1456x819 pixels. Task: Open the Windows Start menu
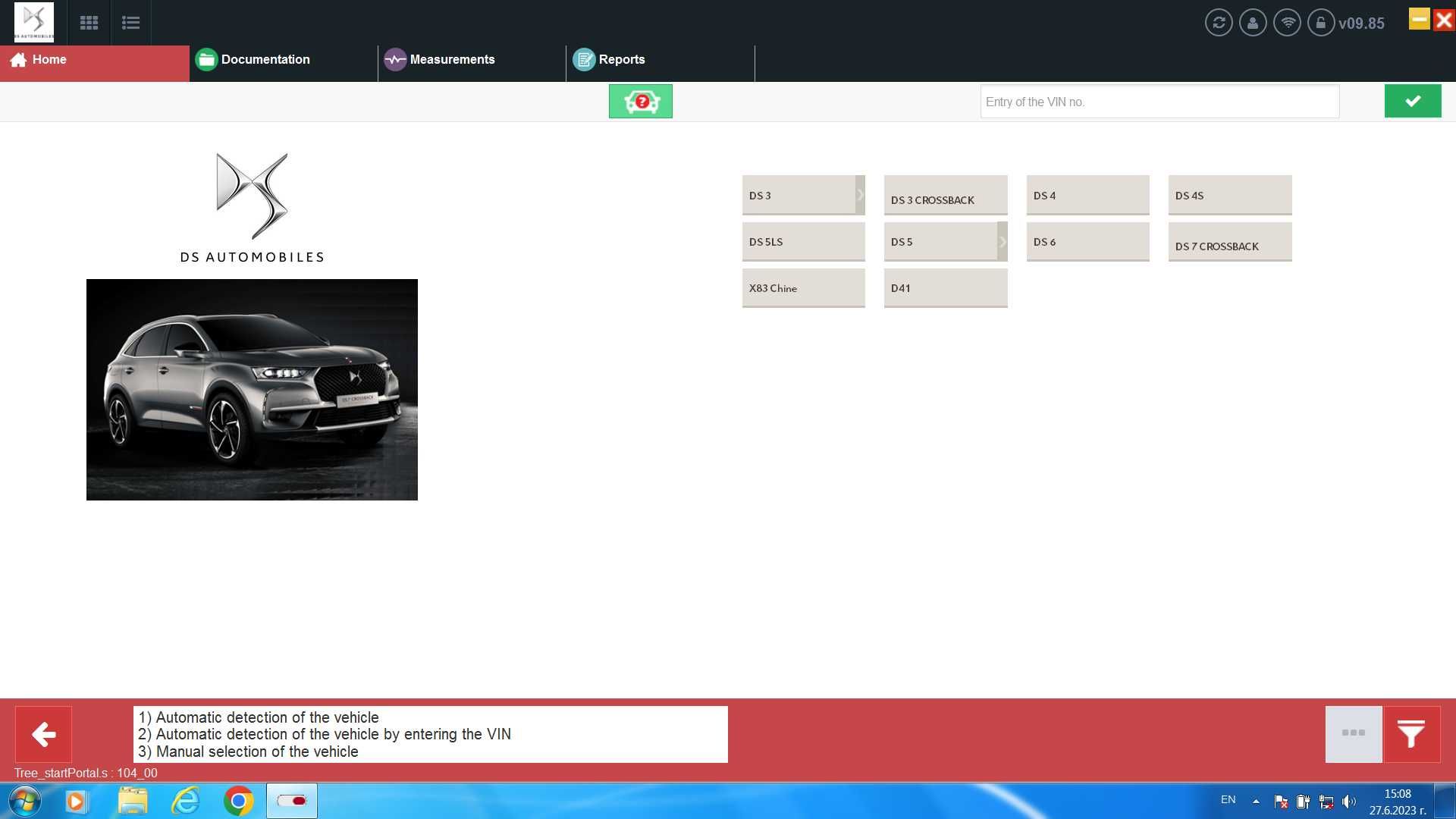pos(24,801)
